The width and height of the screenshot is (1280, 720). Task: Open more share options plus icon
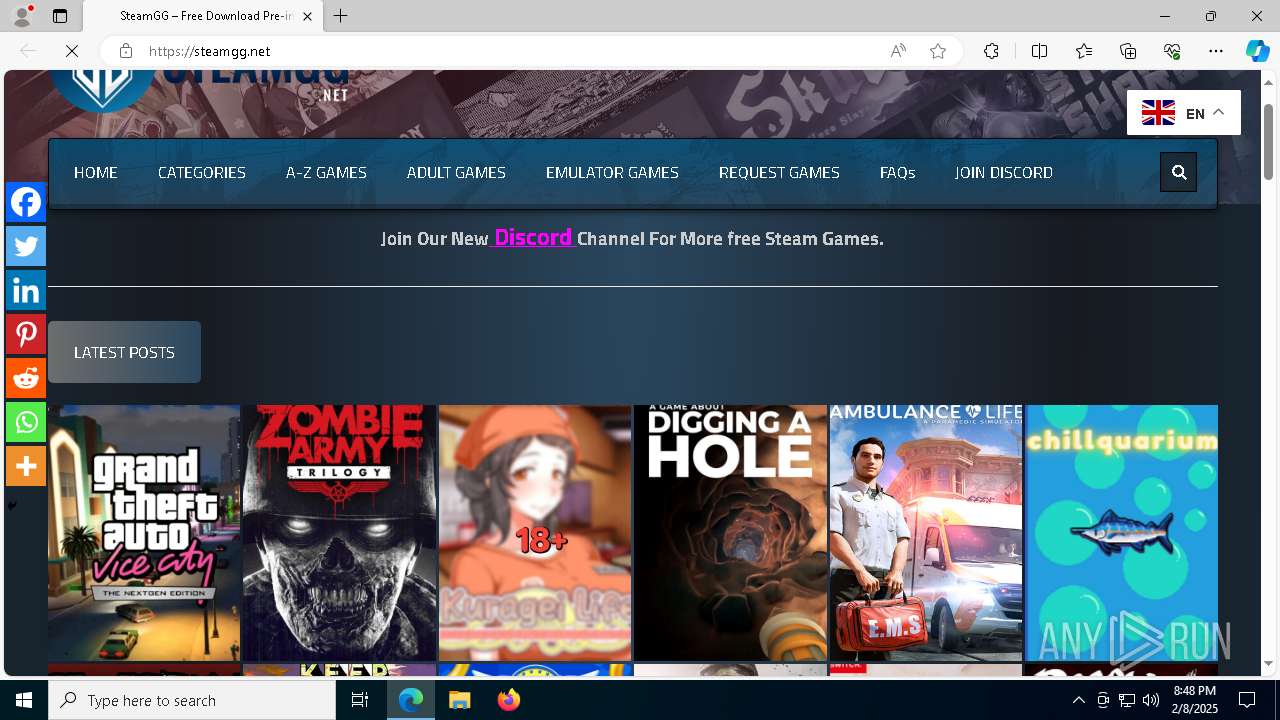coord(26,466)
